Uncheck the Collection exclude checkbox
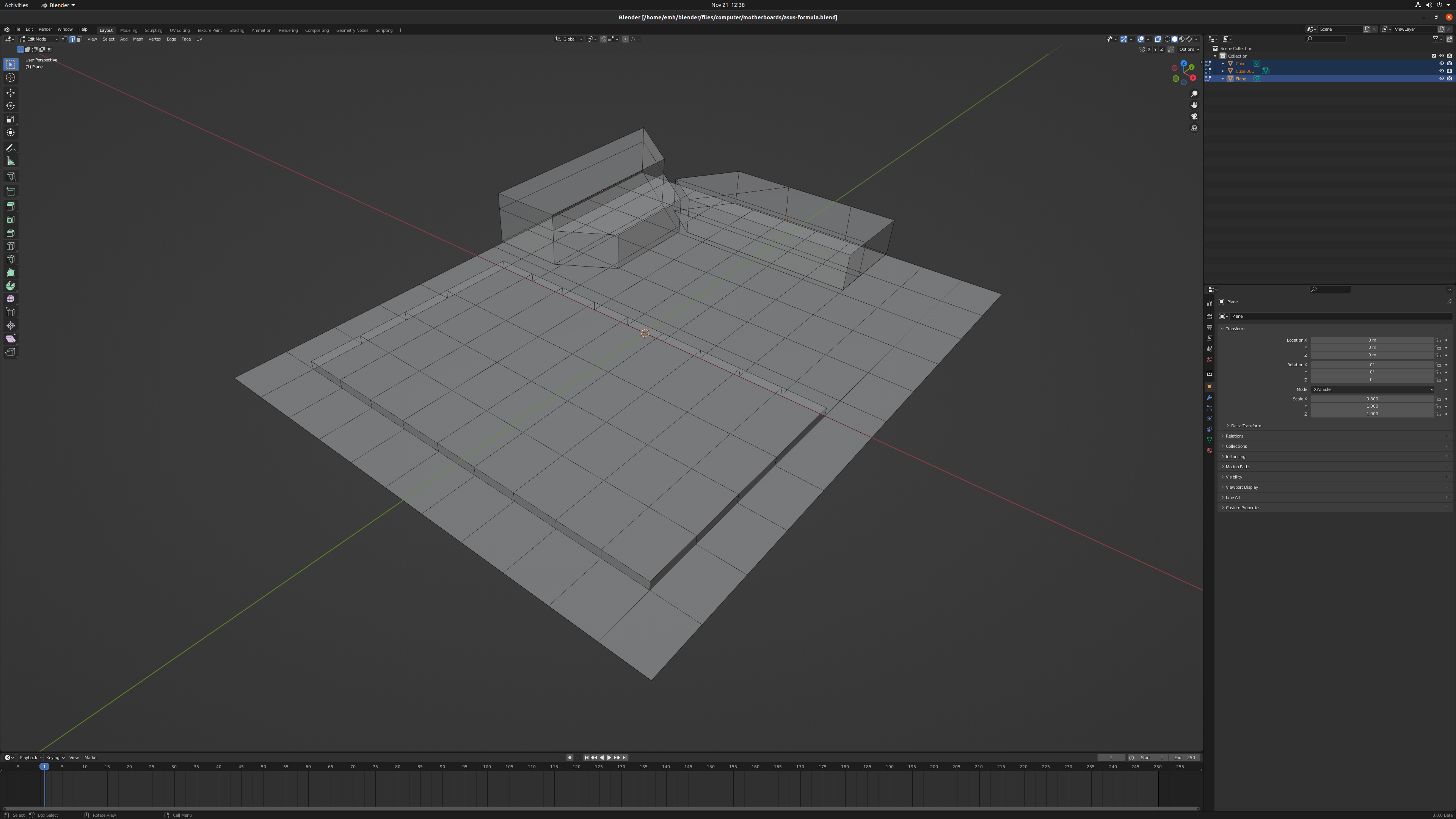The width and height of the screenshot is (1456, 819). click(1434, 56)
